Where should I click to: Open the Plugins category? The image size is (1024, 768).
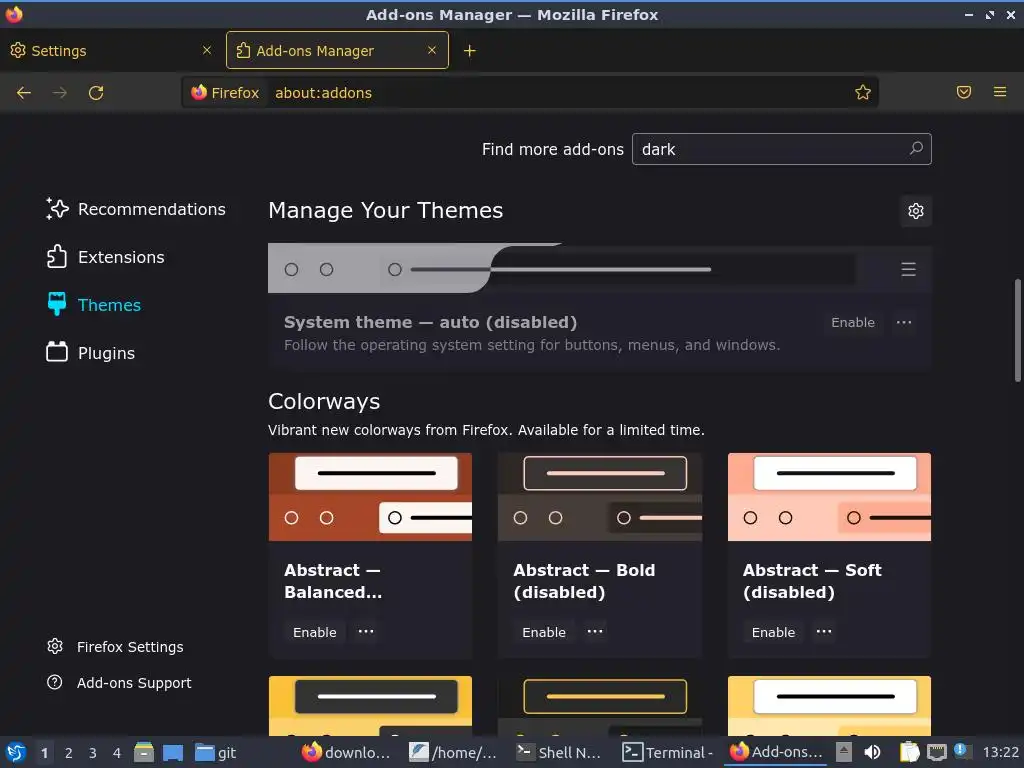(90, 353)
